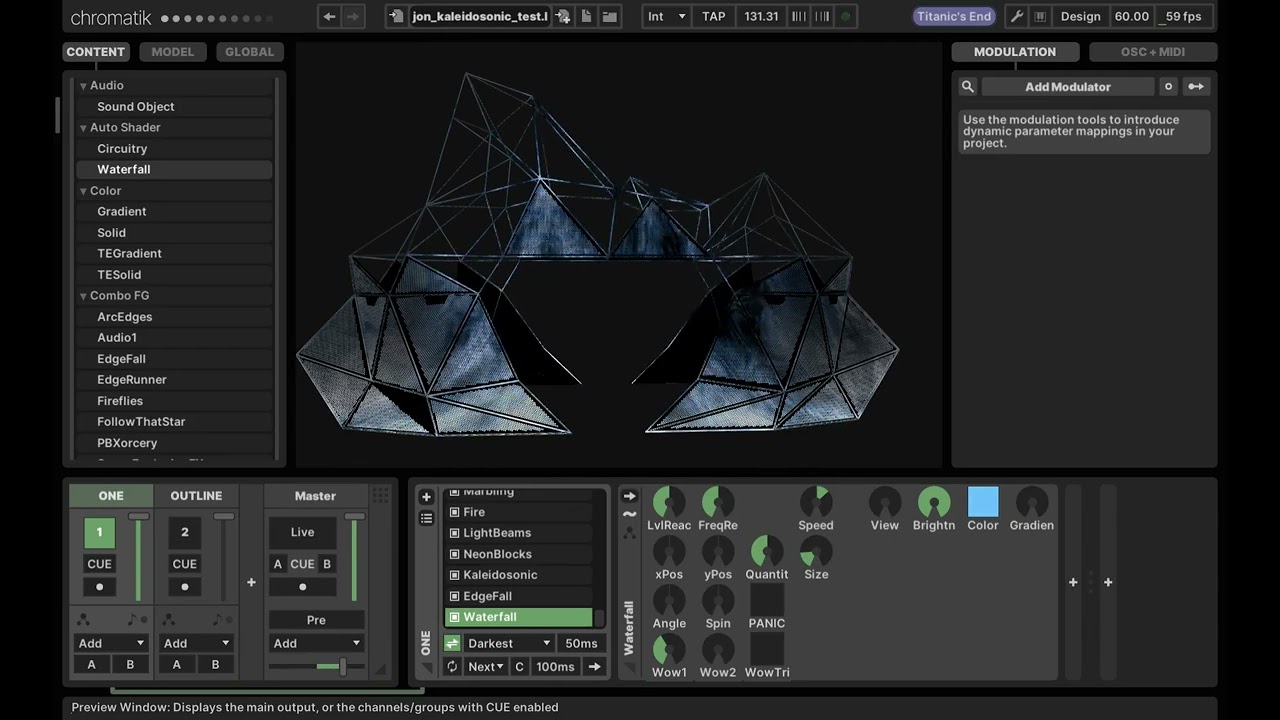Collapse the Auto Shader category
The height and width of the screenshot is (720, 1280).
(x=84, y=128)
